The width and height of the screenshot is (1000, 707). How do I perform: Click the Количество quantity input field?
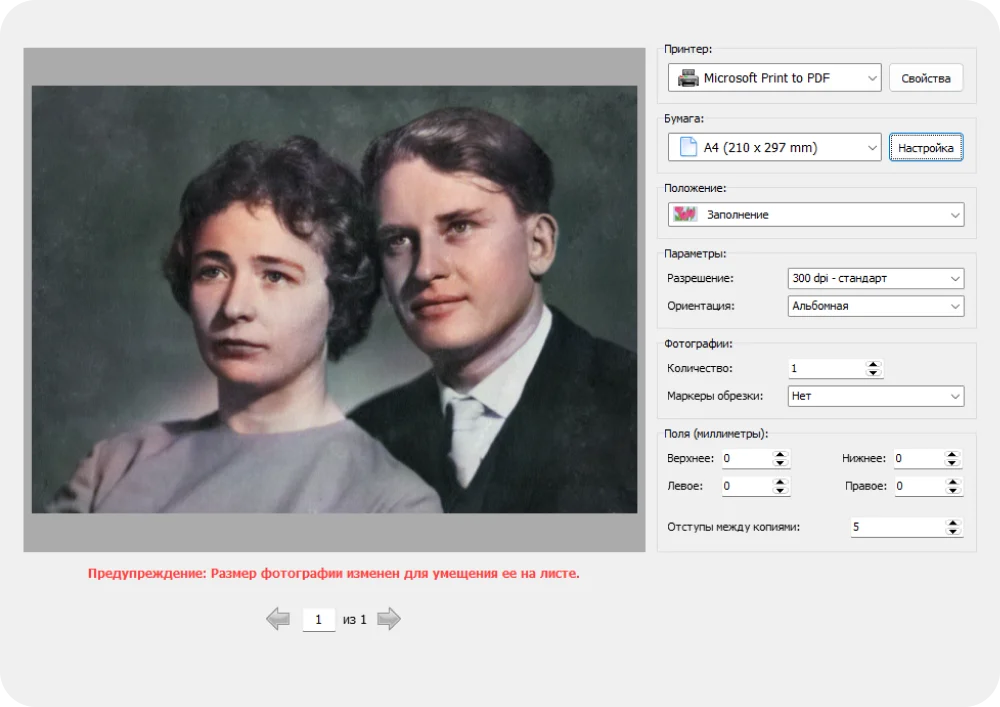(825, 369)
